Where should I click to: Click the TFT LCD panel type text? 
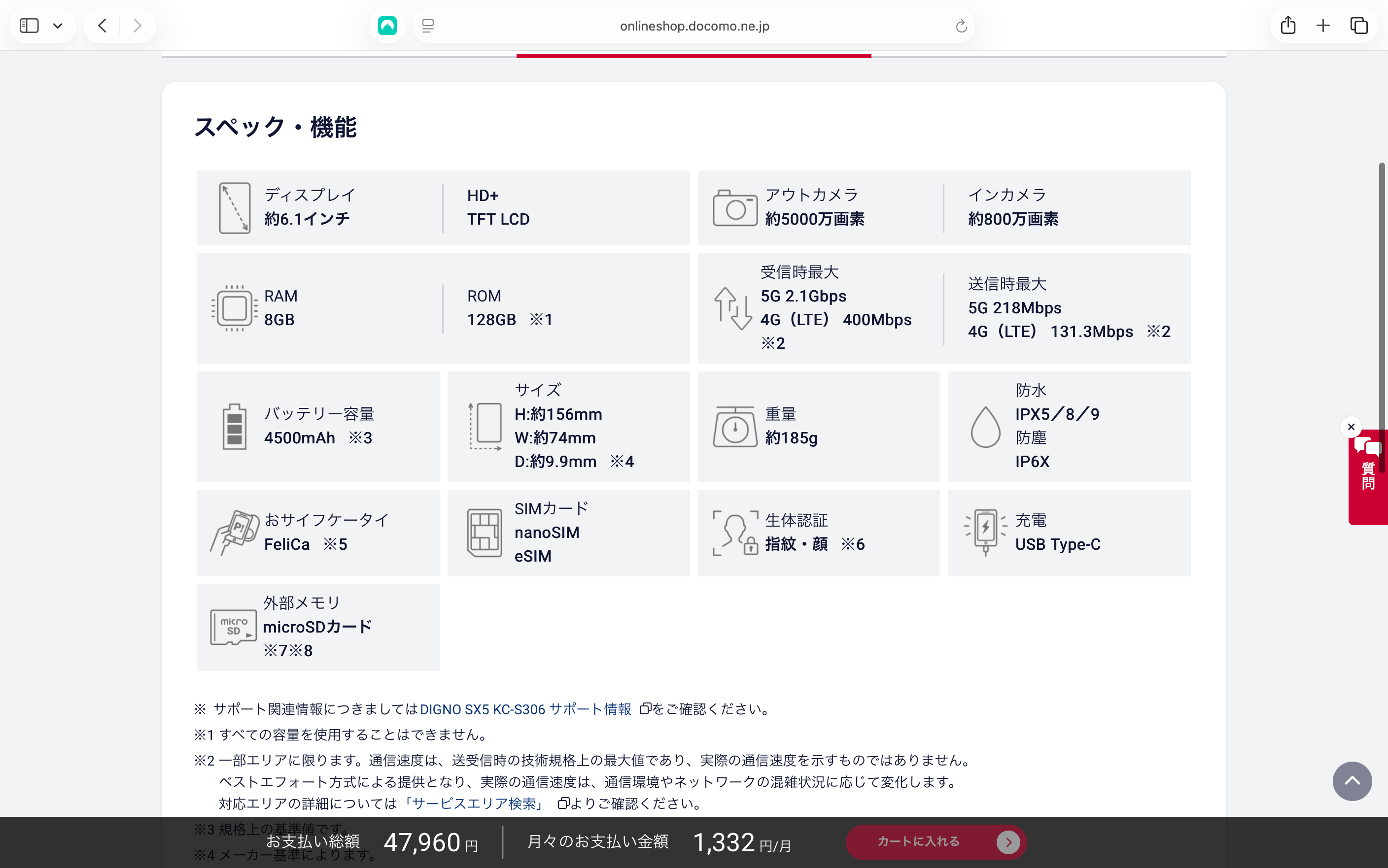click(x=498, y=219)
